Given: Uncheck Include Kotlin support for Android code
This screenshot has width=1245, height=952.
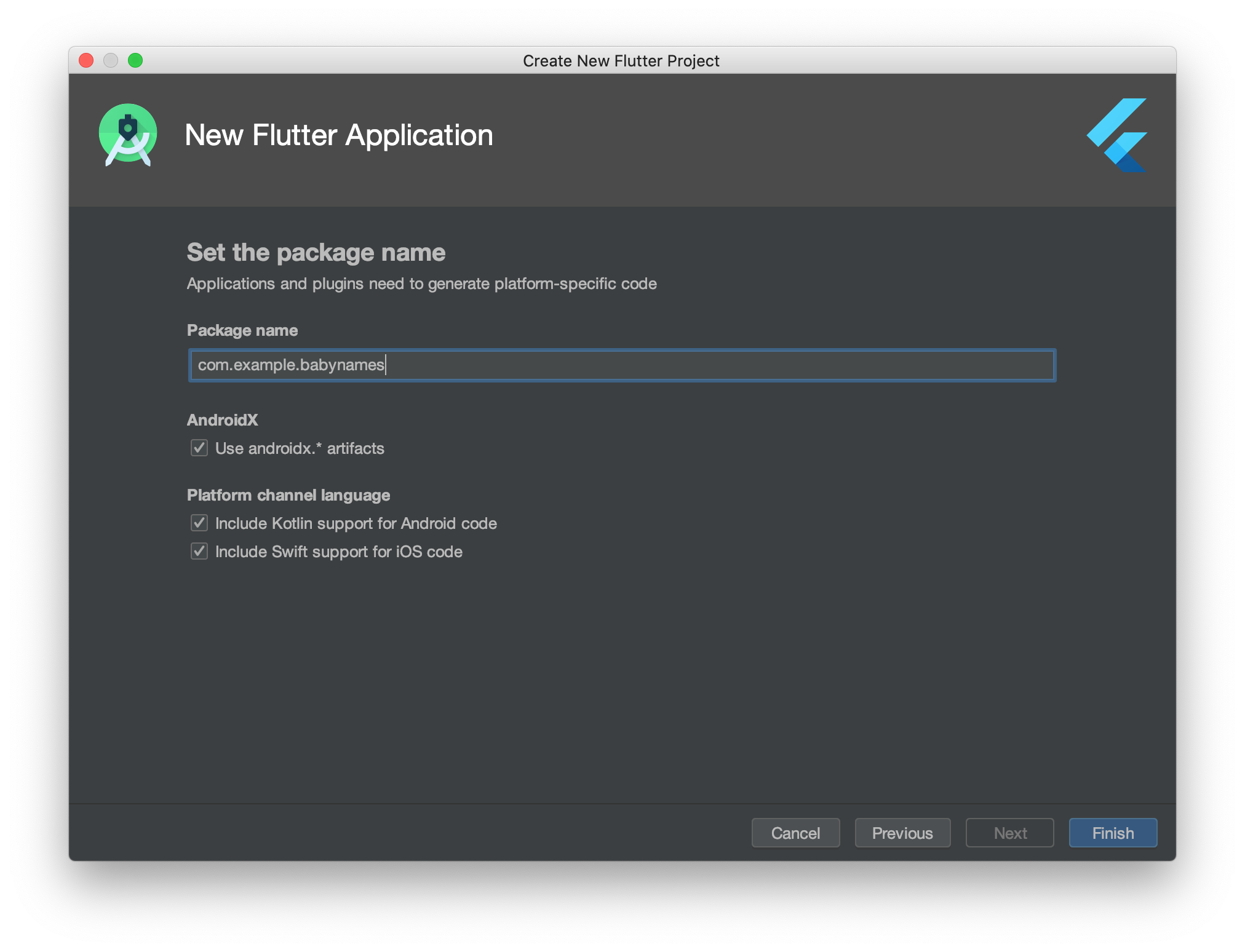Looking at the screenshot, I should (x=199, y=523).
